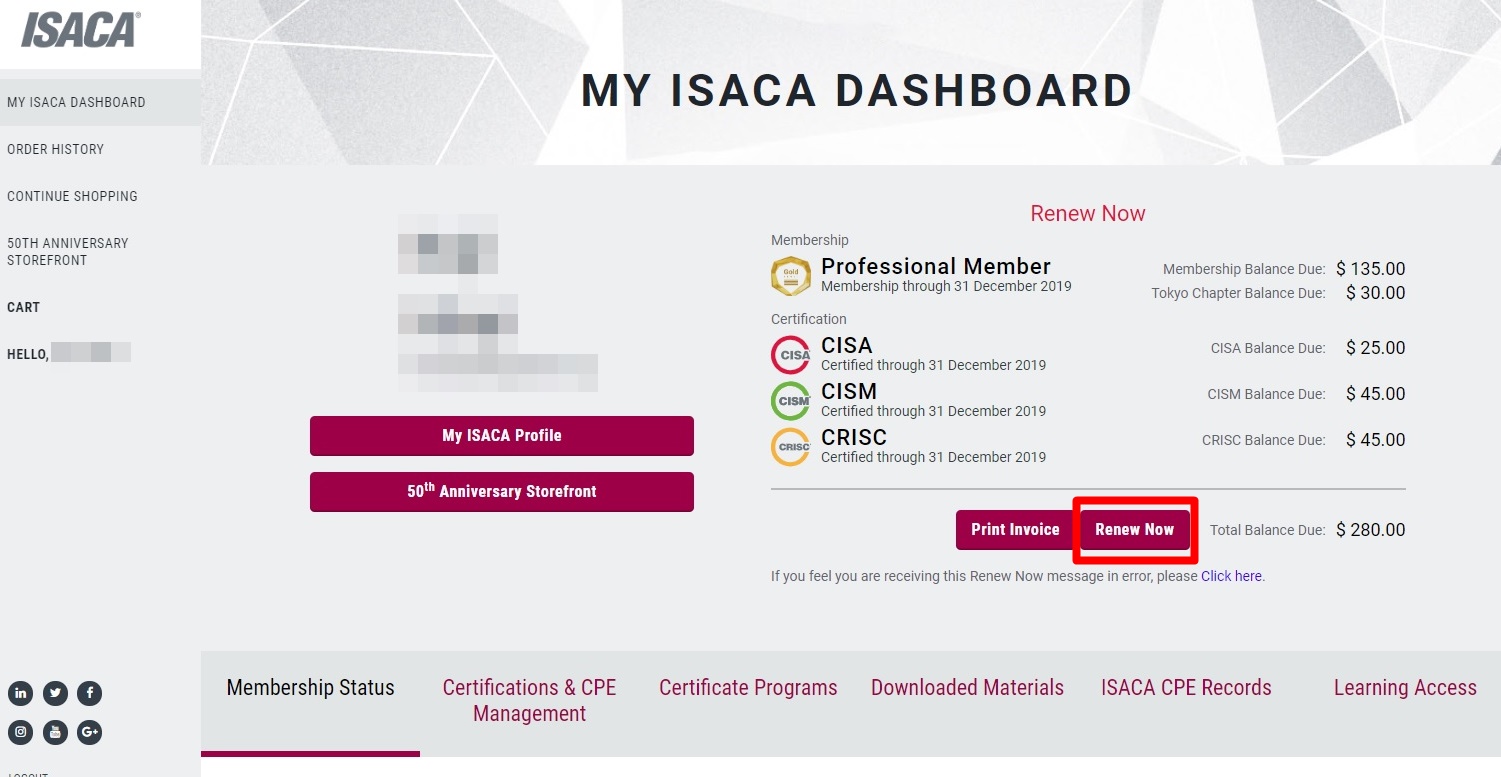Click the MY ISACA DASHBOARD page title

(857, 90)
